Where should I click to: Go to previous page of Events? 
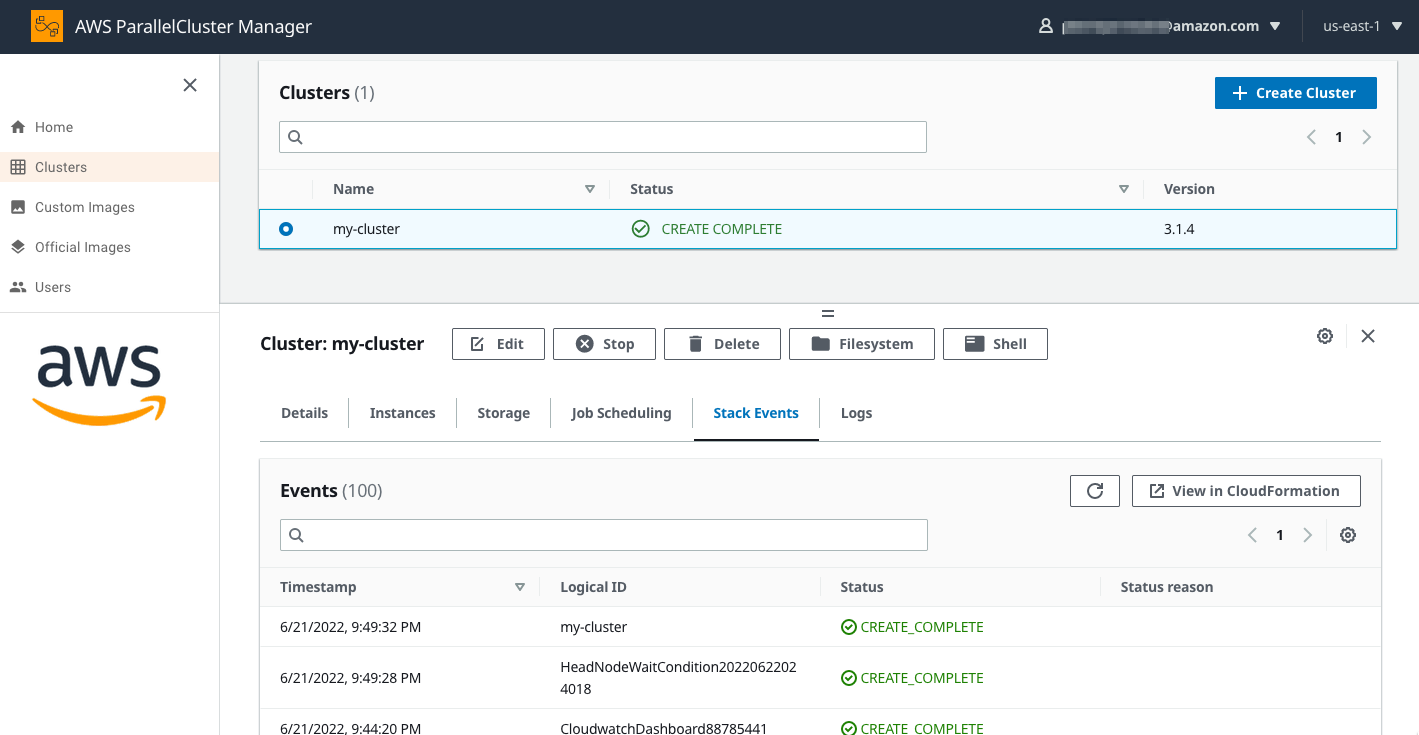1252,535
